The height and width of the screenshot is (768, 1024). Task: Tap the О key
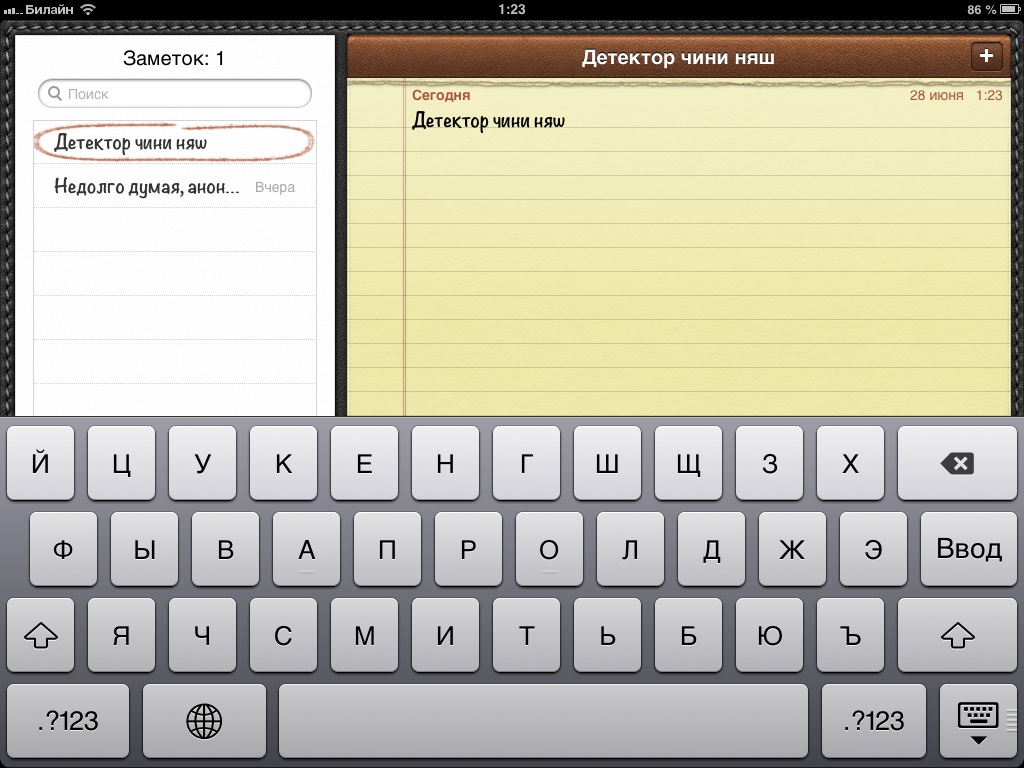point(549,549)
